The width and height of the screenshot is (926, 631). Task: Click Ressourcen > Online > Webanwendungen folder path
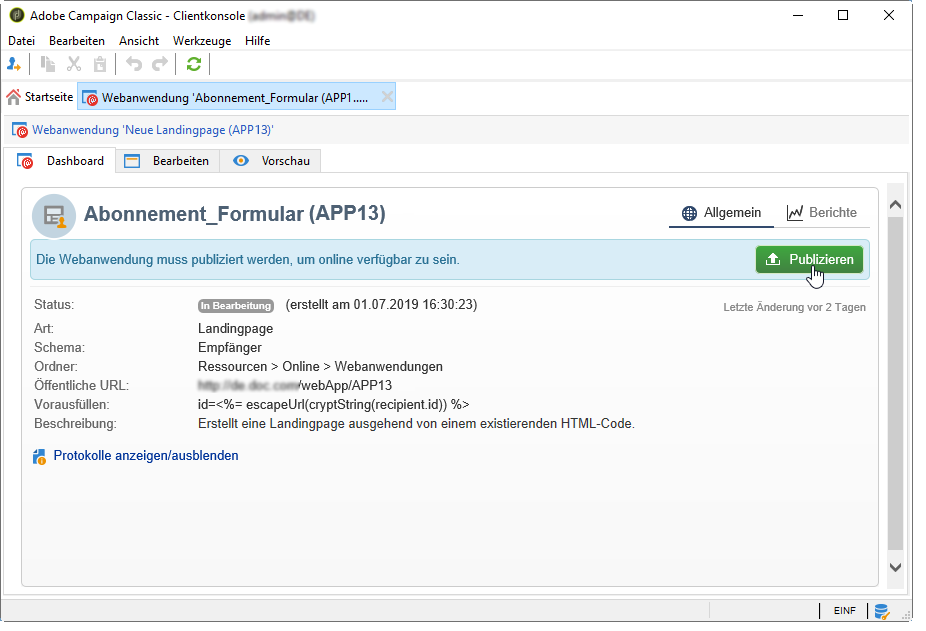(320, 366)
